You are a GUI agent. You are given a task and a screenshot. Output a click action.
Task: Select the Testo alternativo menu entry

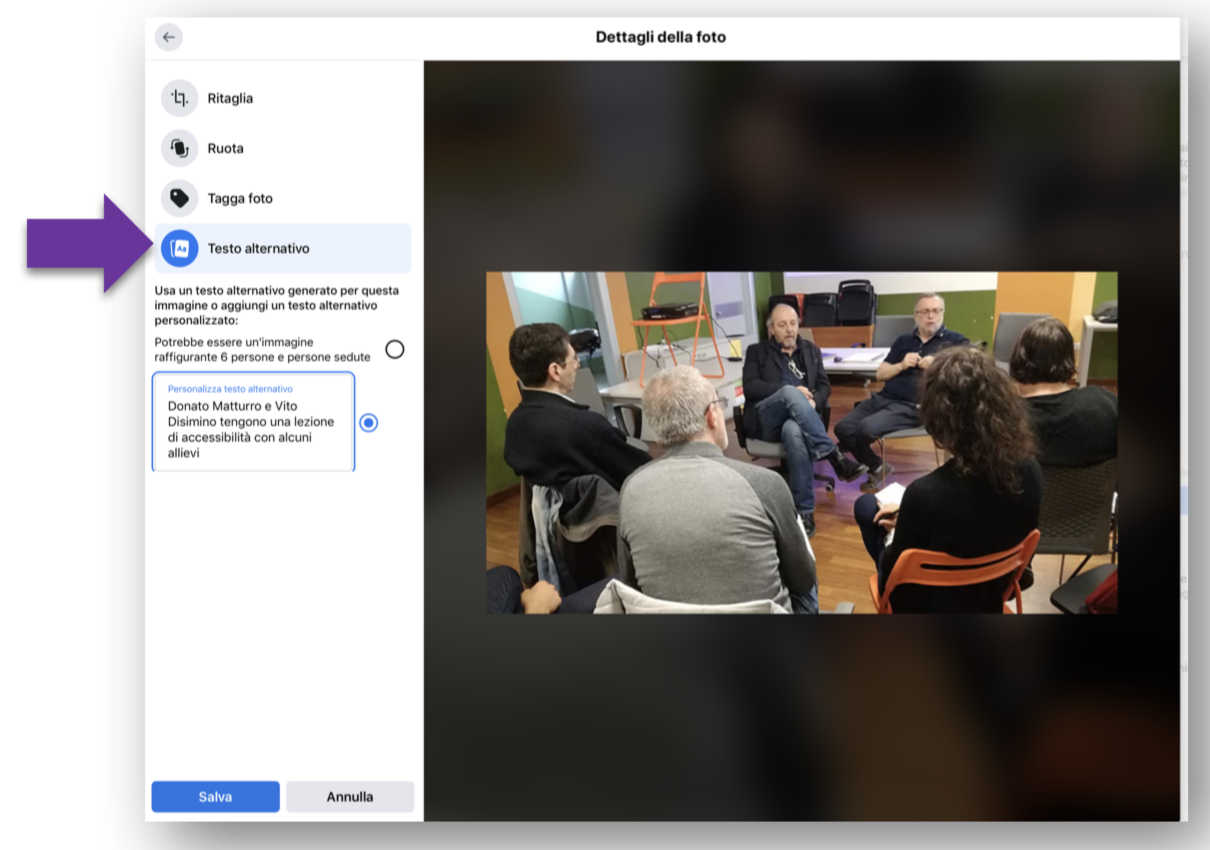click(282, 248)
